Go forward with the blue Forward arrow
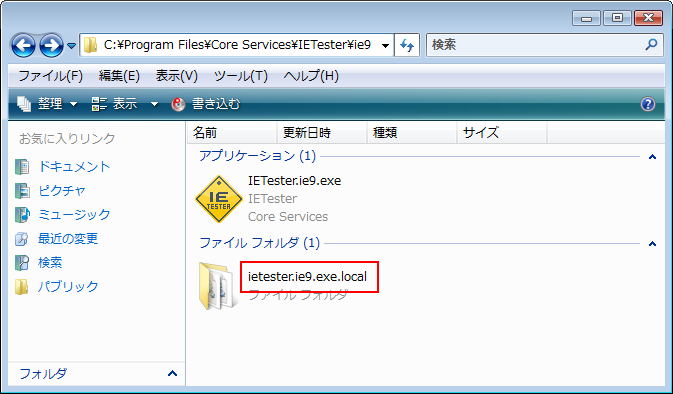This screenshot has height=394, width=673. (x=52, y=45)
